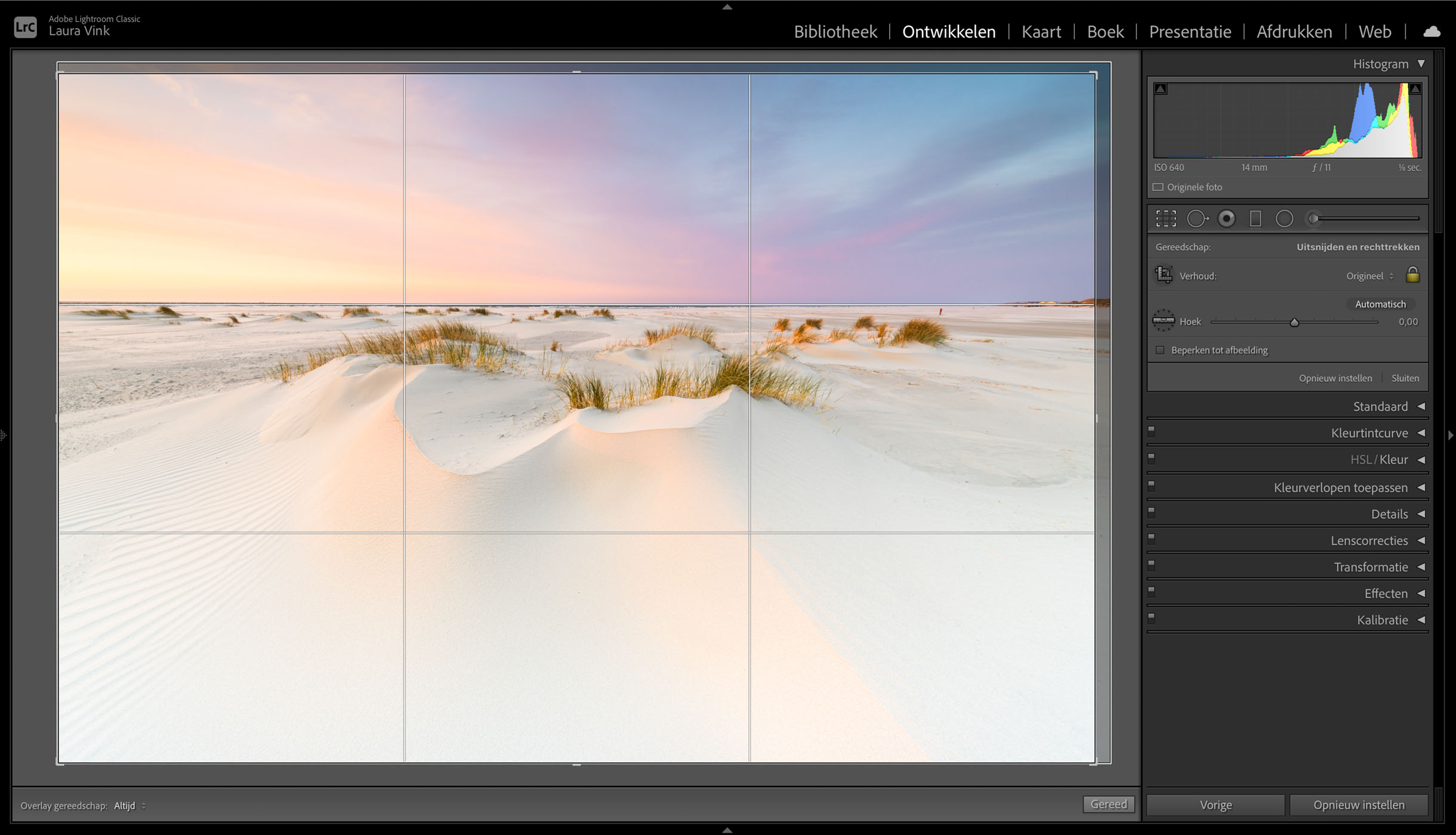Select the Spot Removal tool
The image size is (1456, 835).
click(1196, 219)
